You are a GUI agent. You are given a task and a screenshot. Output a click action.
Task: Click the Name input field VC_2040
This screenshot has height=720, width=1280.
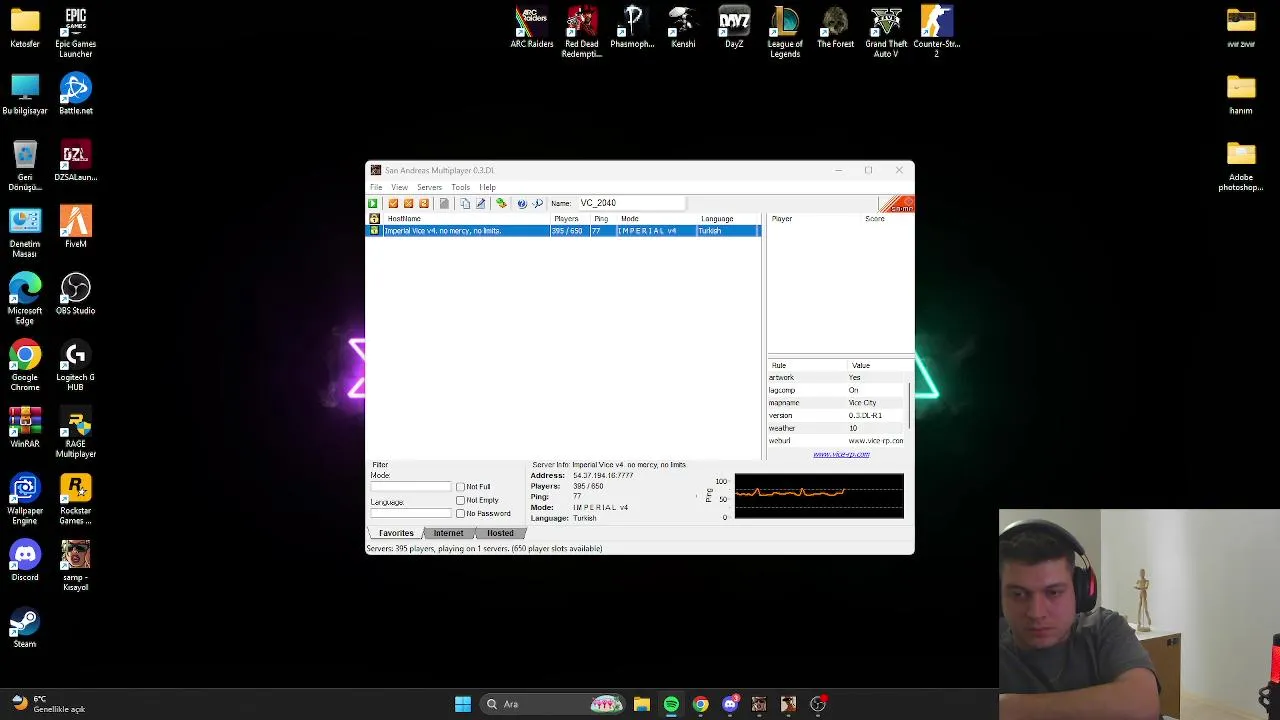click(x=631, y=203)
